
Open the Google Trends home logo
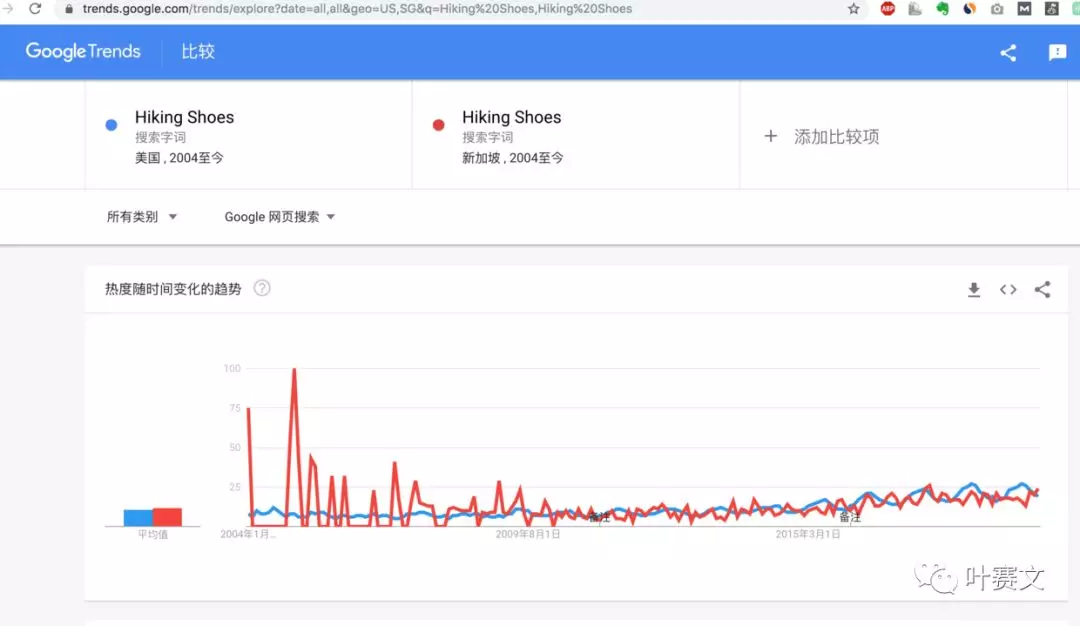pyautogui.click(x=83, y=52)
